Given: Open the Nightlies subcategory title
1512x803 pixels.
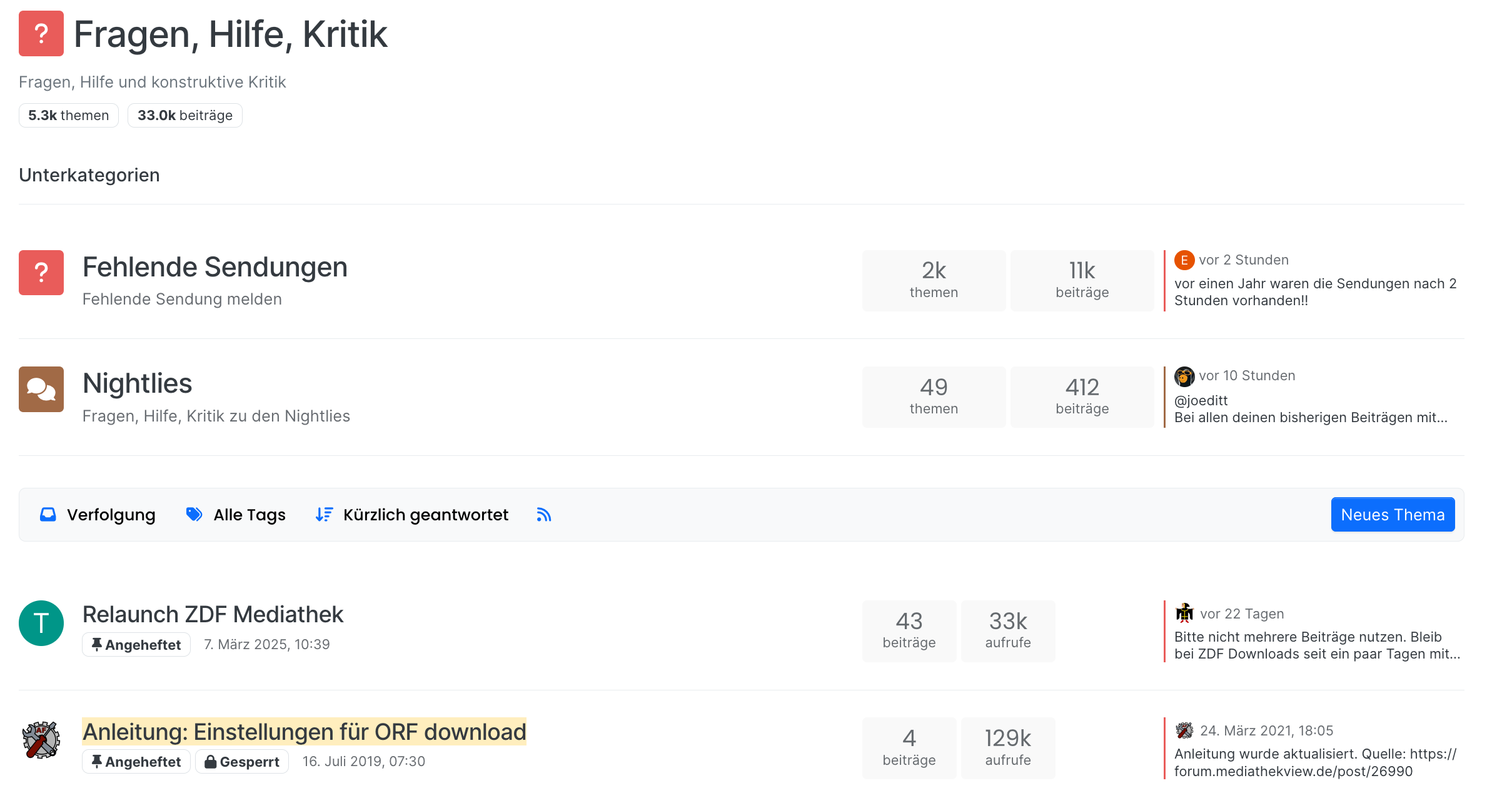Looking at the screenshot, I should [x=137, y=383].
